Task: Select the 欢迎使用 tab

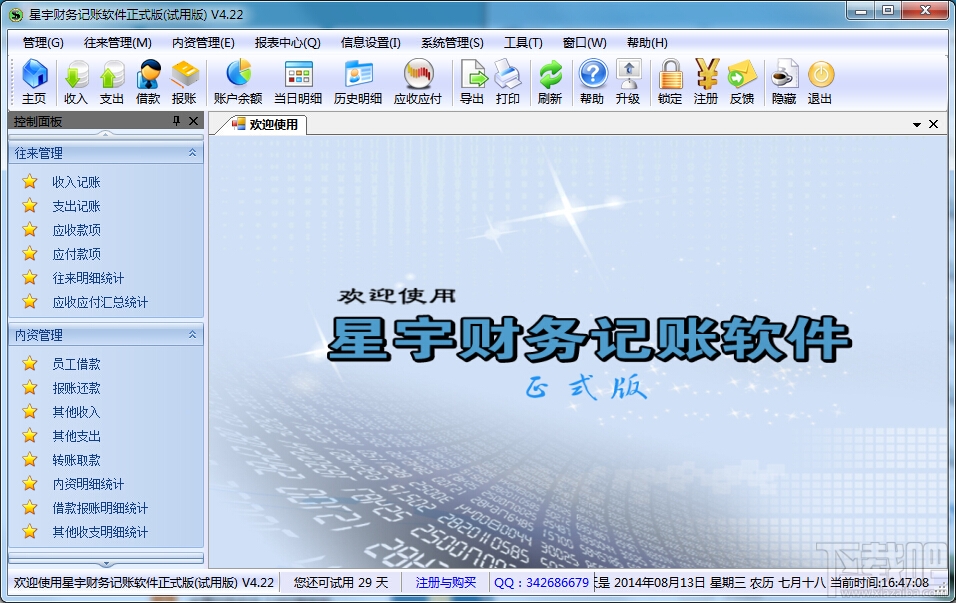Action: click(265, 124)
